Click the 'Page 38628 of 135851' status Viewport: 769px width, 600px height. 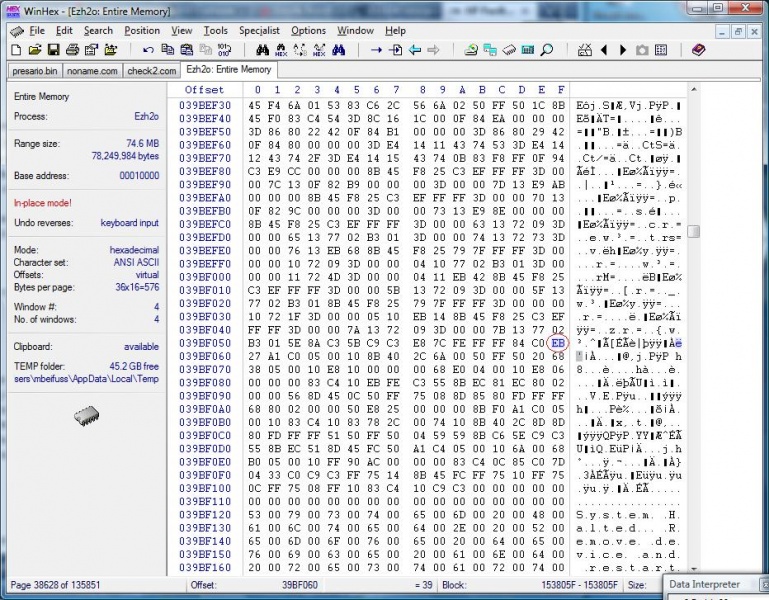pos(55,585)
